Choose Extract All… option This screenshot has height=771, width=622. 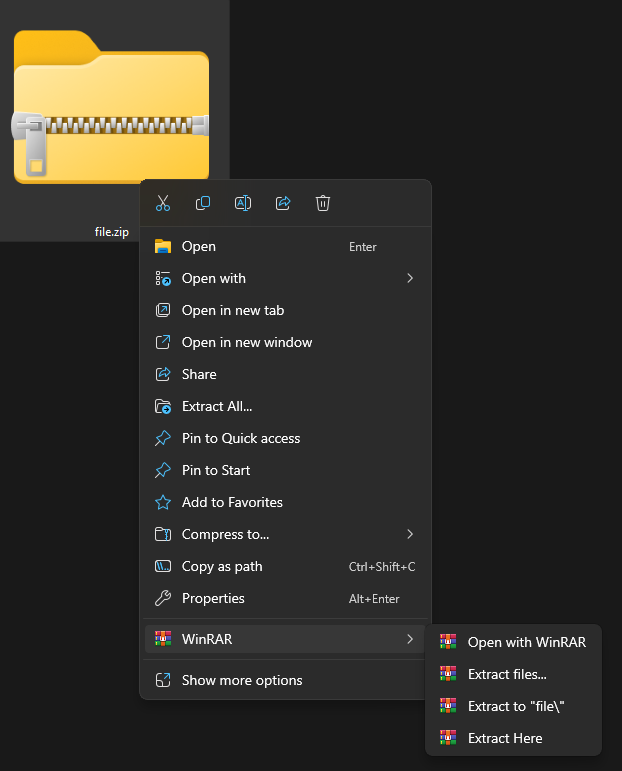pos(217,406)
